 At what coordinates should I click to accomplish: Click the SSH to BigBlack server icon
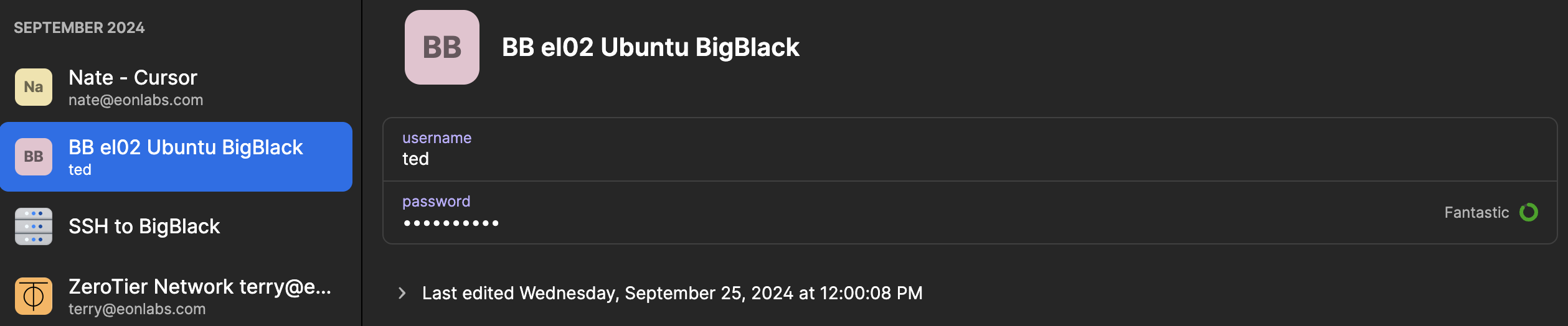tap(34, 226)
